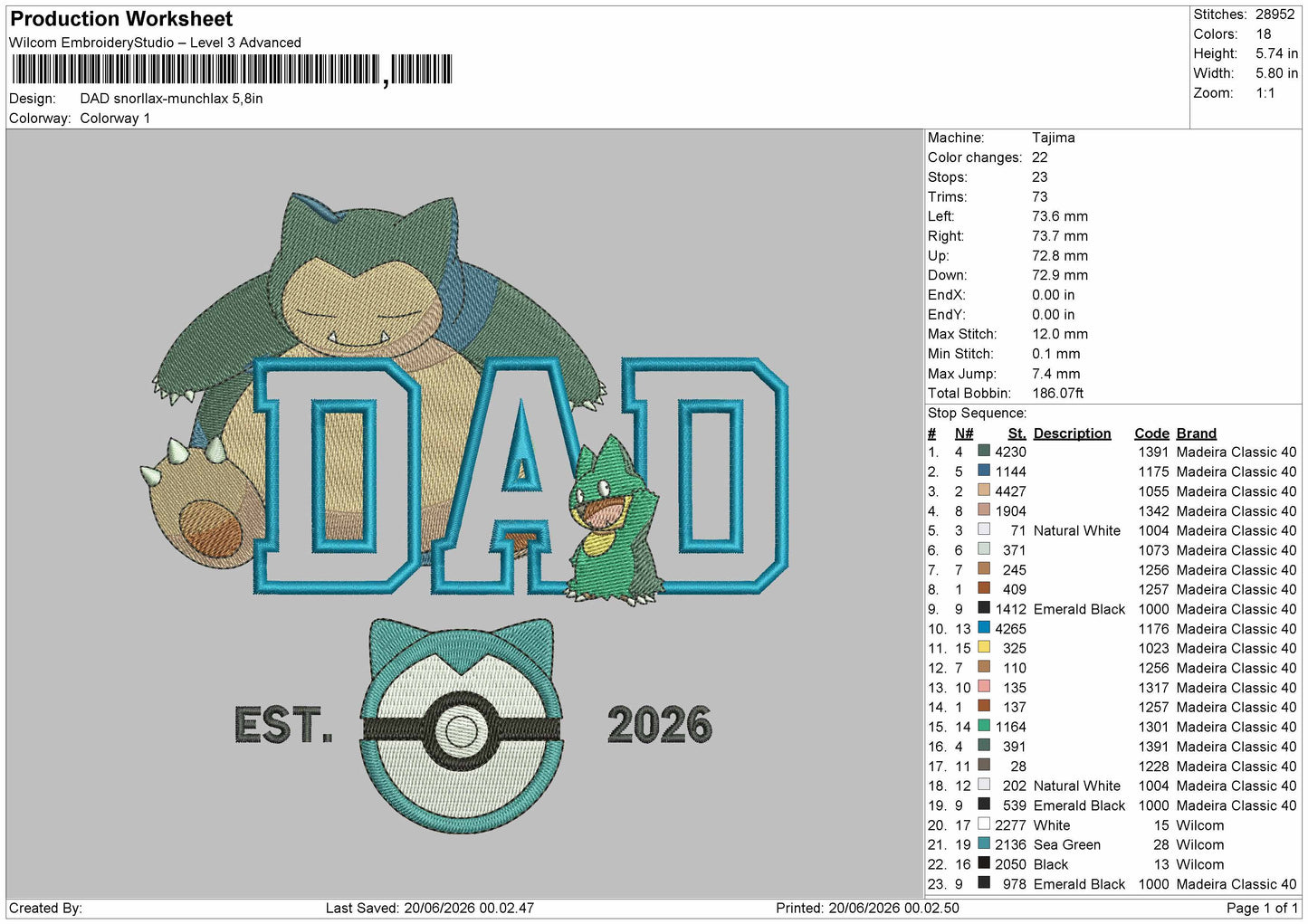Click the Zoom value "1:1"
Screen dimensions: 1308x924
1265,93
